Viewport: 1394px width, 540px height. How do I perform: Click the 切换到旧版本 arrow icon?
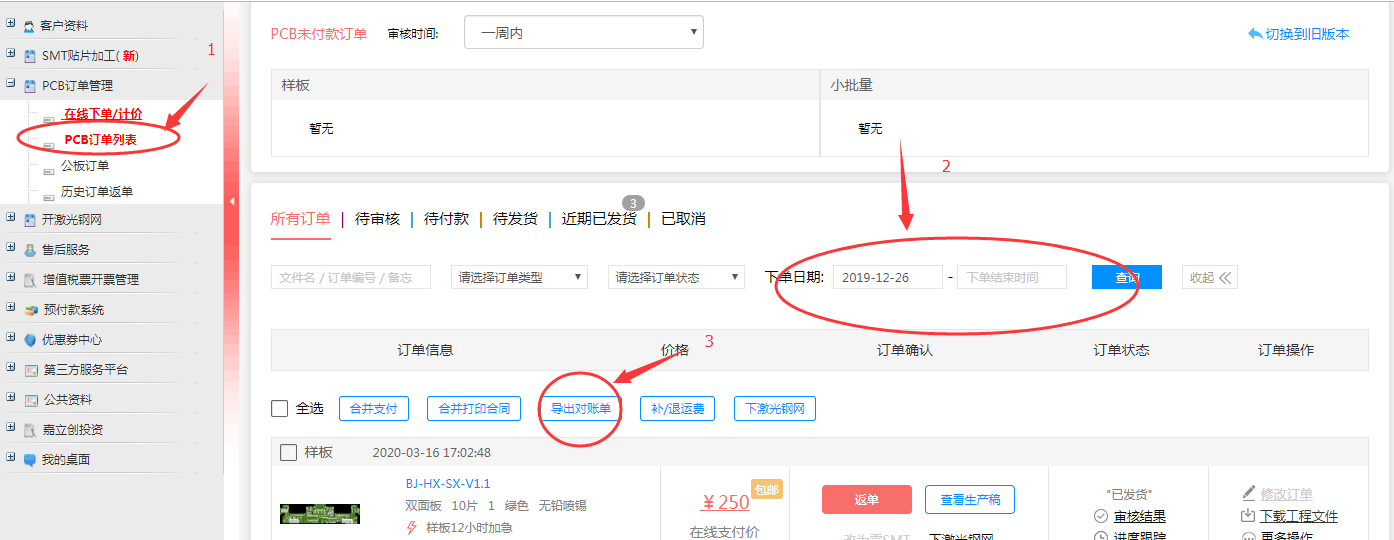point(1255,34)
